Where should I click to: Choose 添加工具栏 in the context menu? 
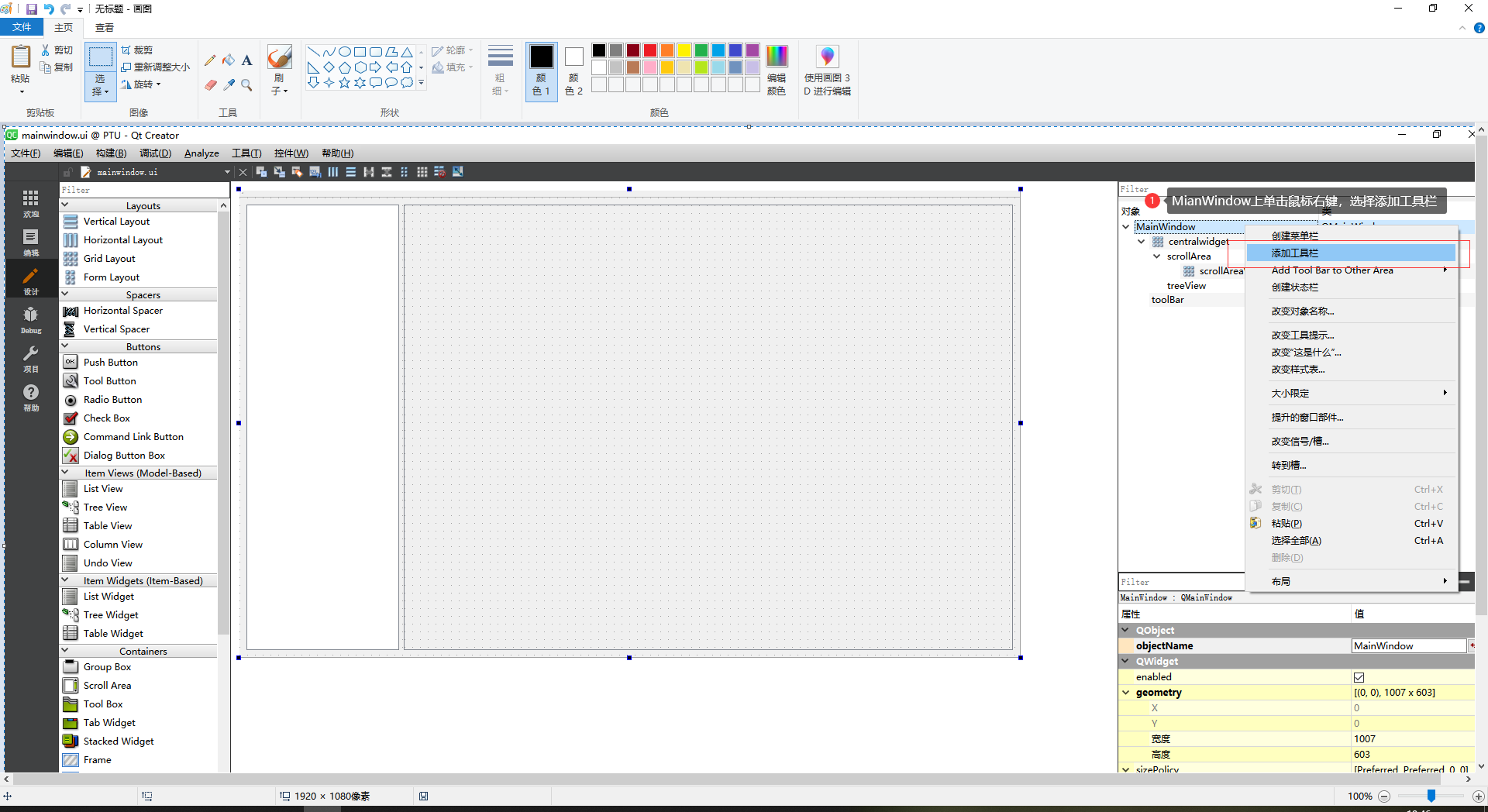1351,253
